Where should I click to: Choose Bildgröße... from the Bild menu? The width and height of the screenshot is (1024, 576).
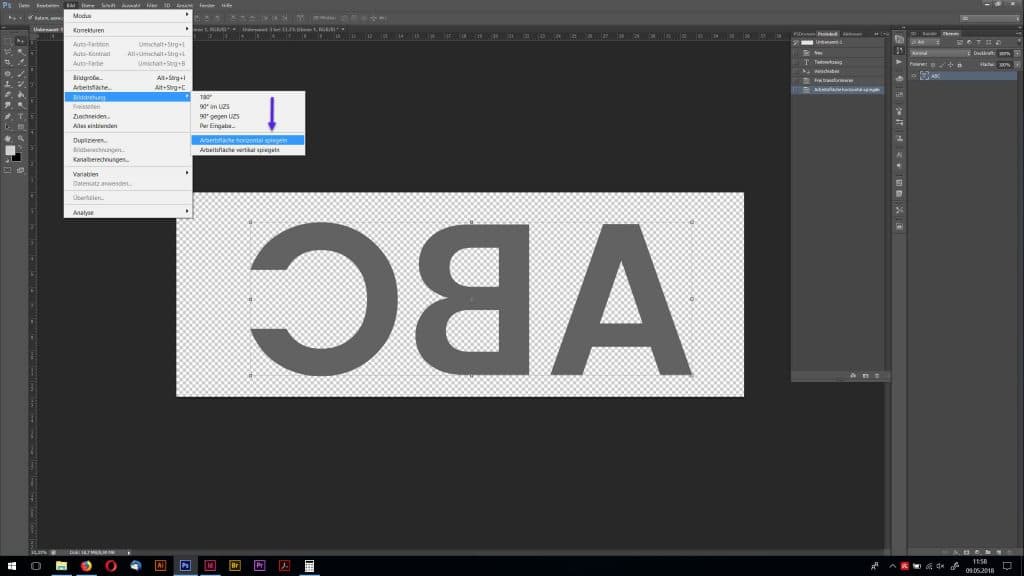[x=128, y=78]
